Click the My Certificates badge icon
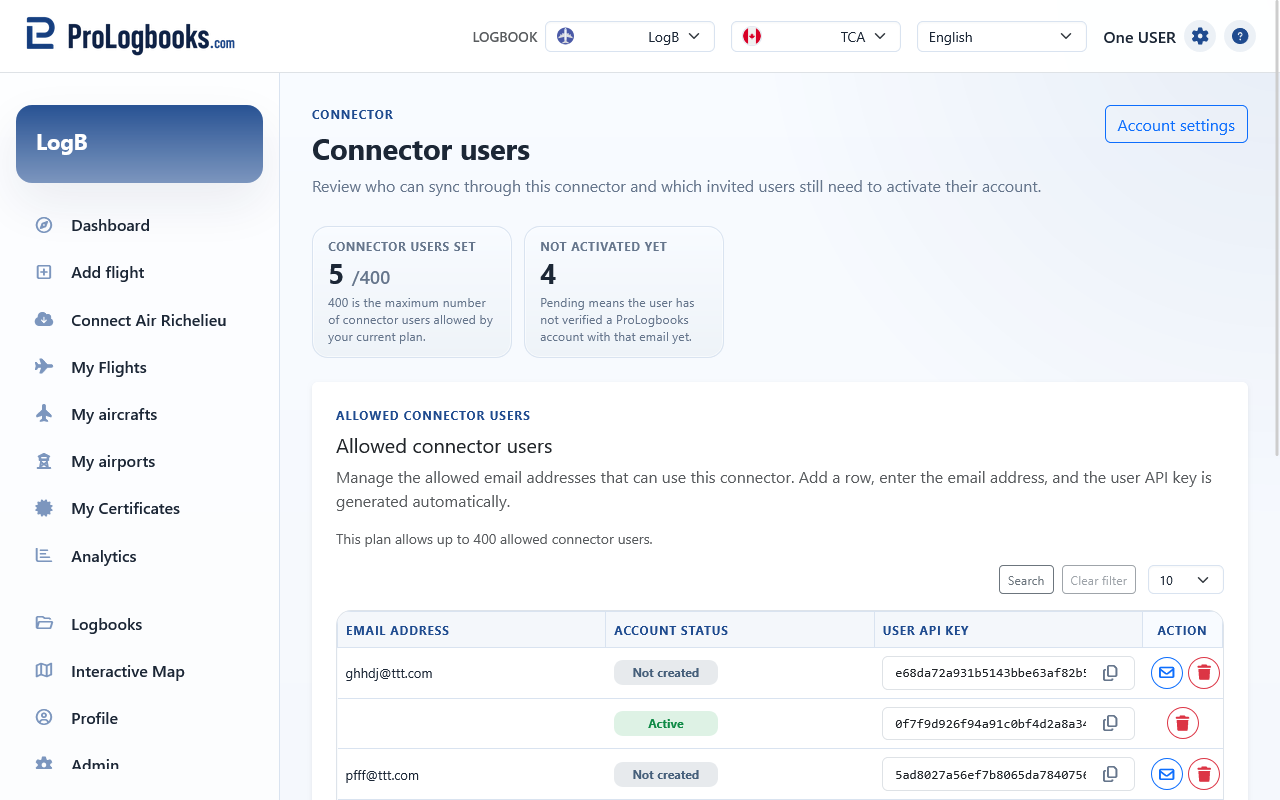Screen dimensions: 1280x800 point(44,508)
